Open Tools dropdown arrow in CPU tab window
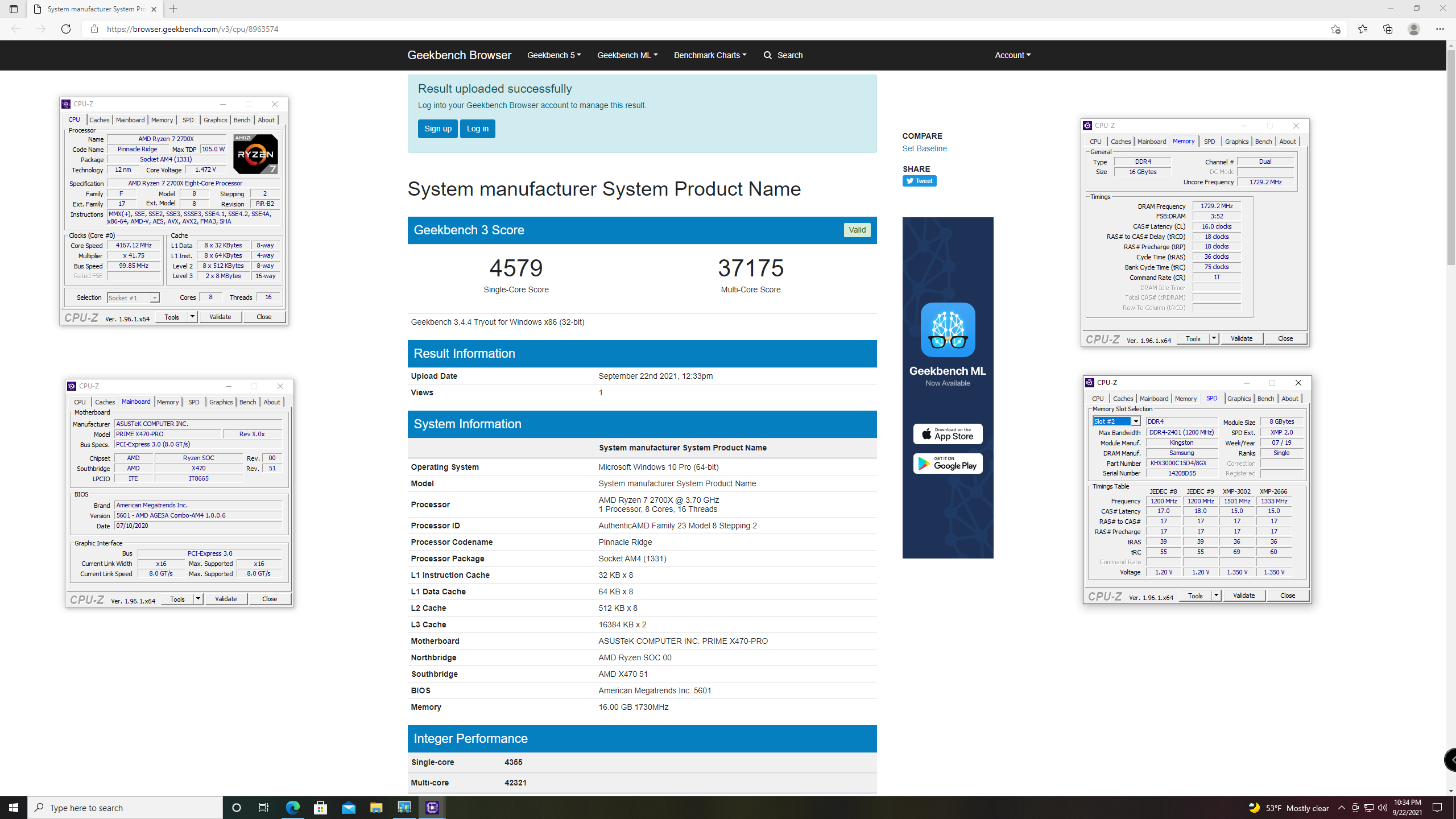 click(x=193, y=317)
